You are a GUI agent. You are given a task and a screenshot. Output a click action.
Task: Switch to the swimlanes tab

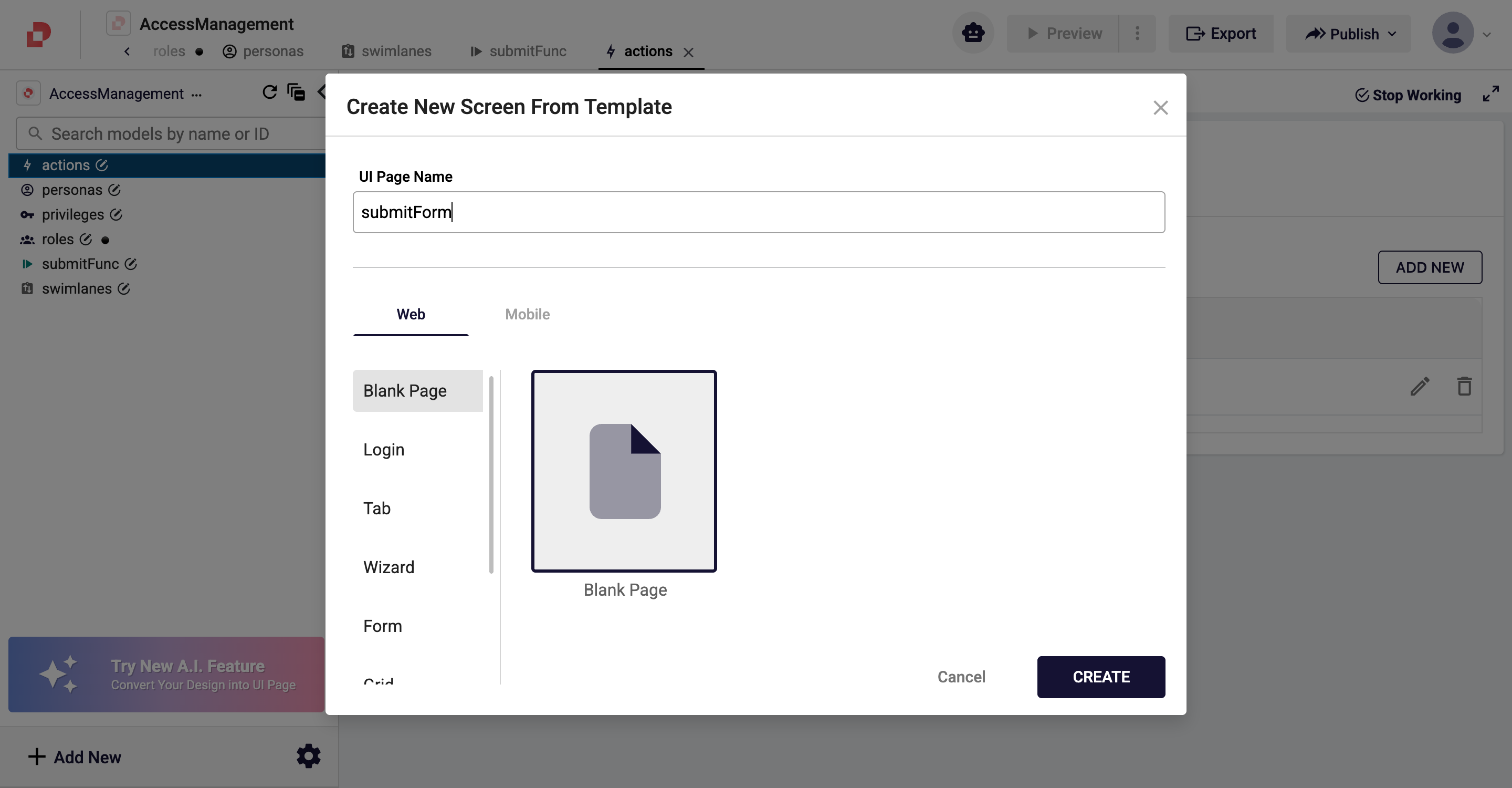click(386, 51)
